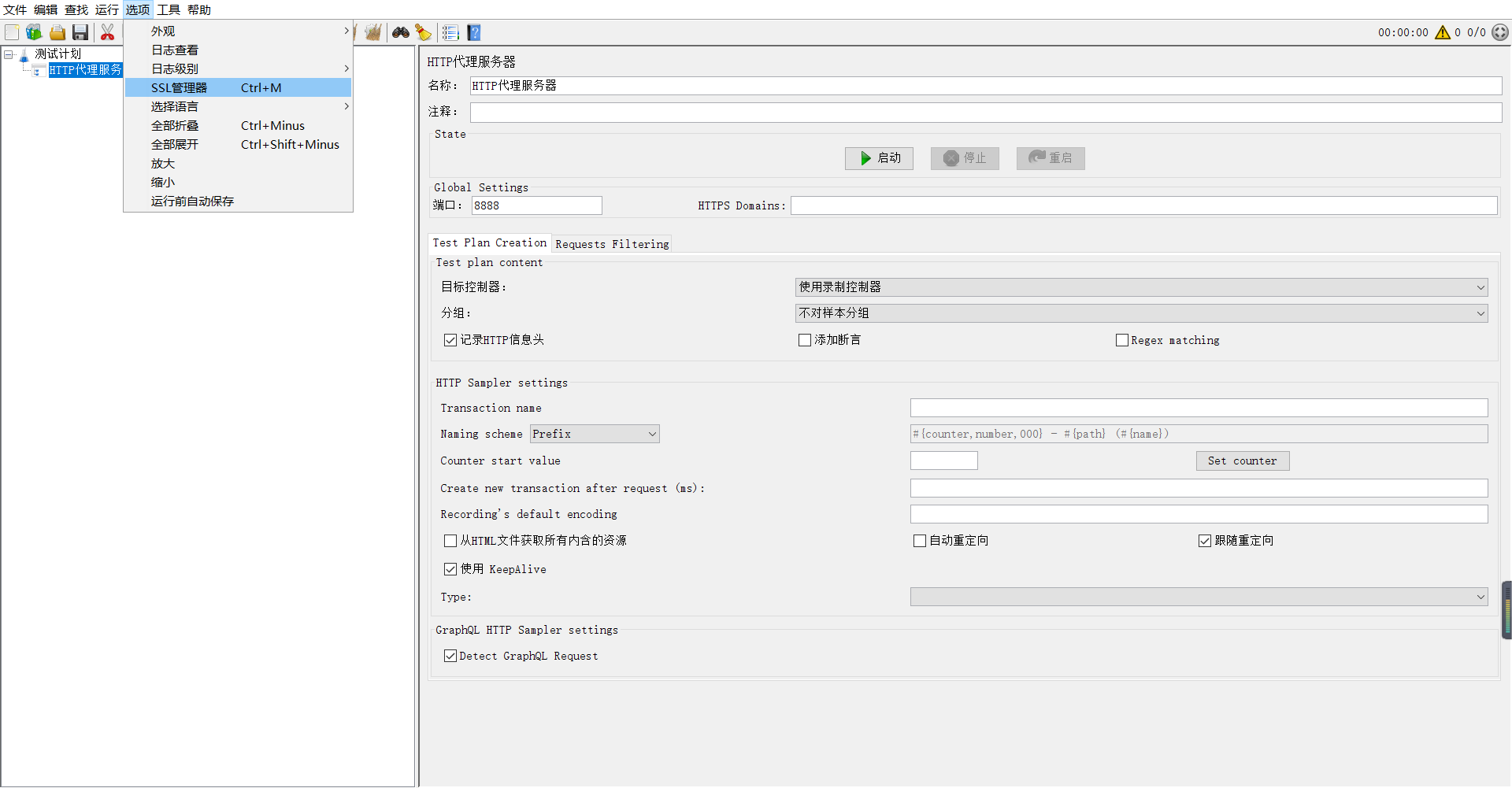The image size is (1512, 788).
Task: Open the 分组 dropdown
Action: [x=1141, y=313]
